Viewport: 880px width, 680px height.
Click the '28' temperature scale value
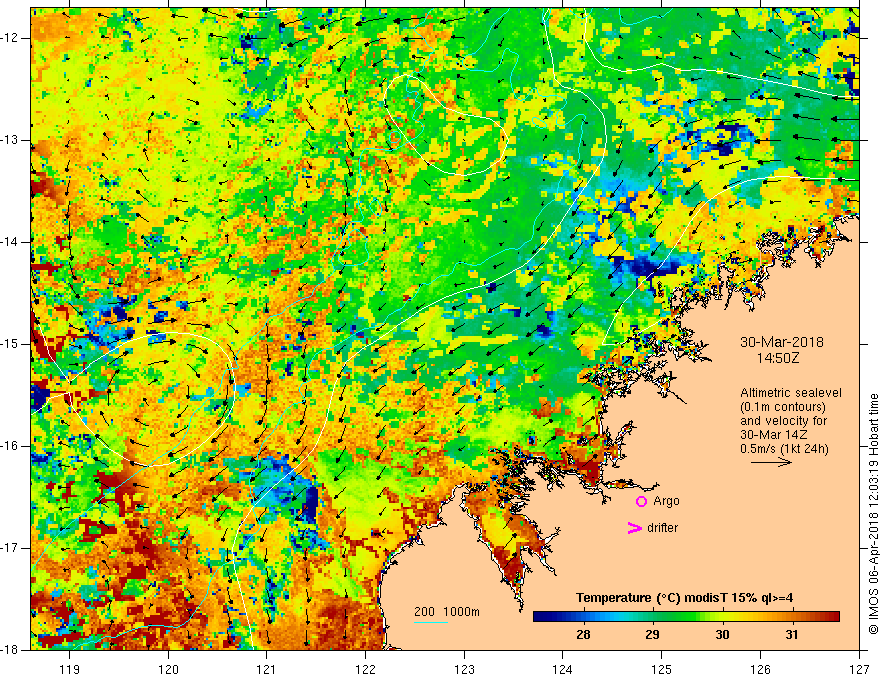click(583, 635)
